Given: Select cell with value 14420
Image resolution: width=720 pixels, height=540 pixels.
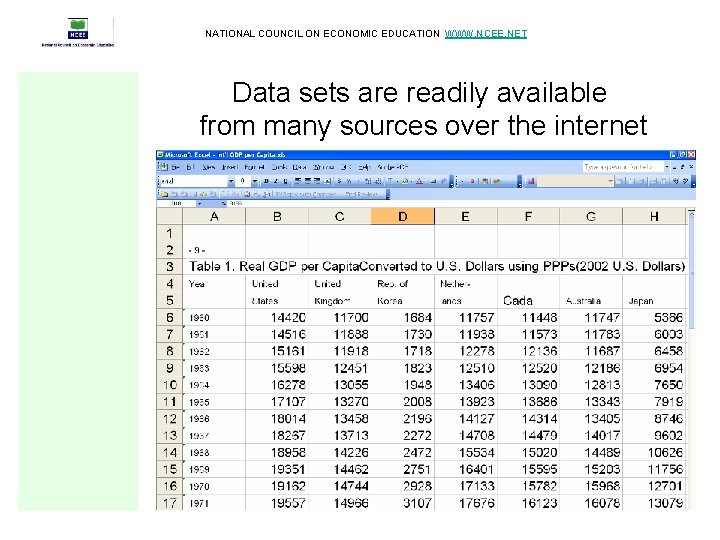Looking at the screenshot, I should coord(277,317).
